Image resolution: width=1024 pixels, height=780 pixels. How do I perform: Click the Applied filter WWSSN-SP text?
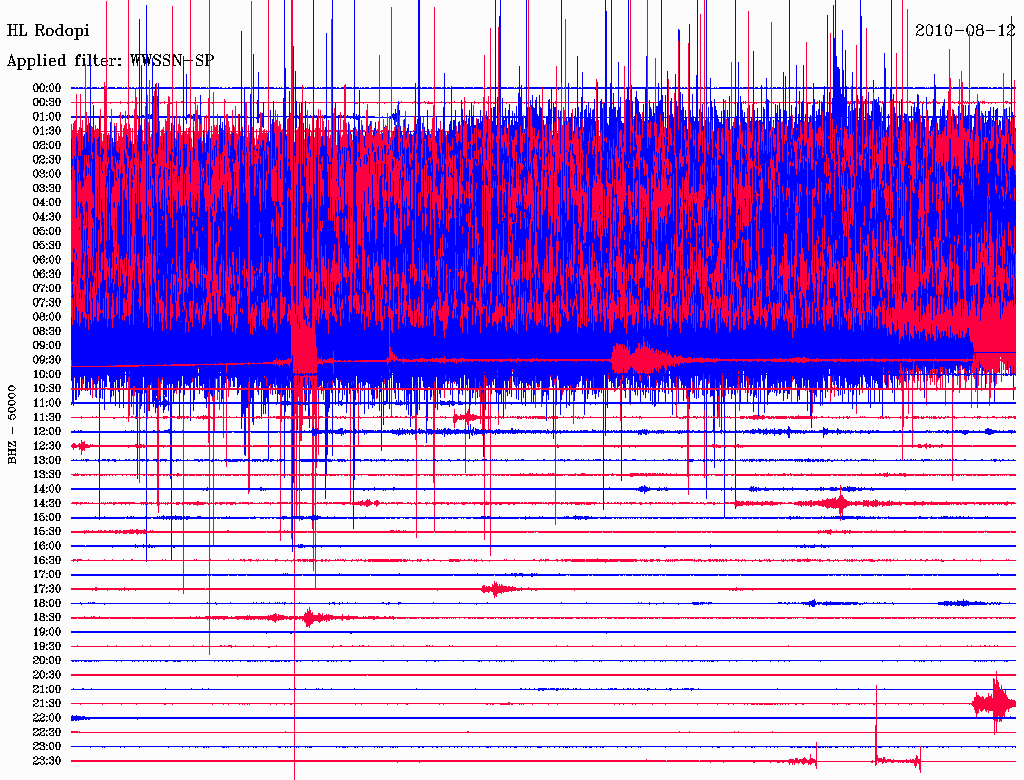[110, 61]
